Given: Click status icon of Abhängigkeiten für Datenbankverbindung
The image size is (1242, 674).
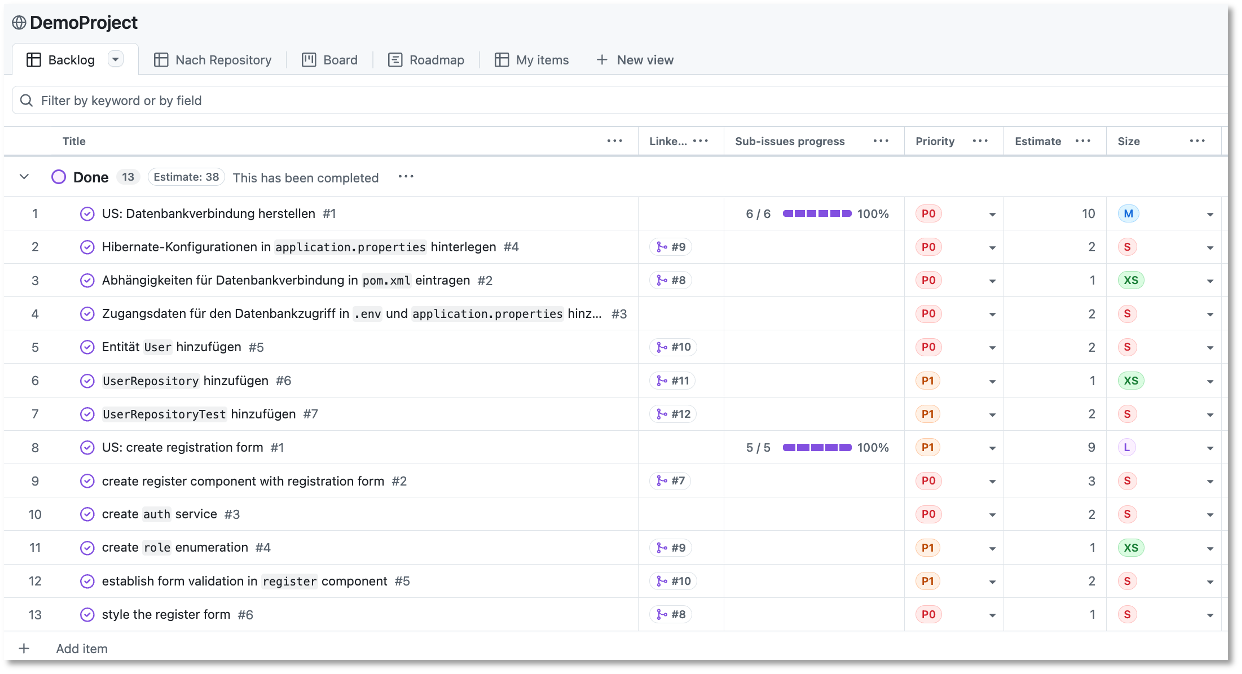Looking at the screenshot, I should pos(87,281).
